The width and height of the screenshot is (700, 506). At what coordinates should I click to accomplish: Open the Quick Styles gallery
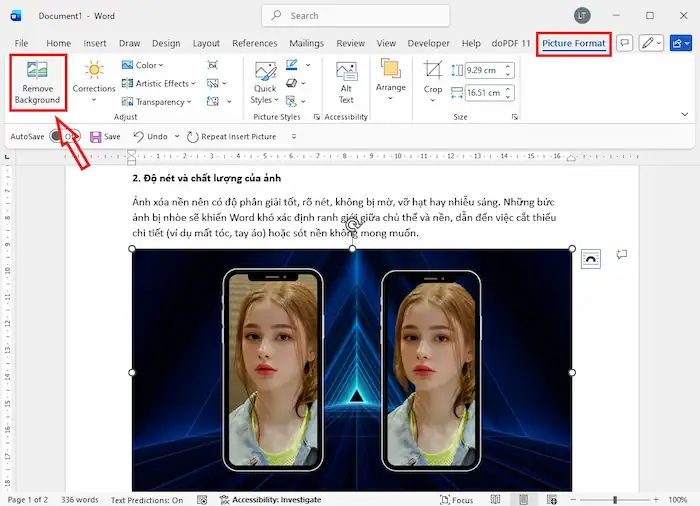(265, 83)
